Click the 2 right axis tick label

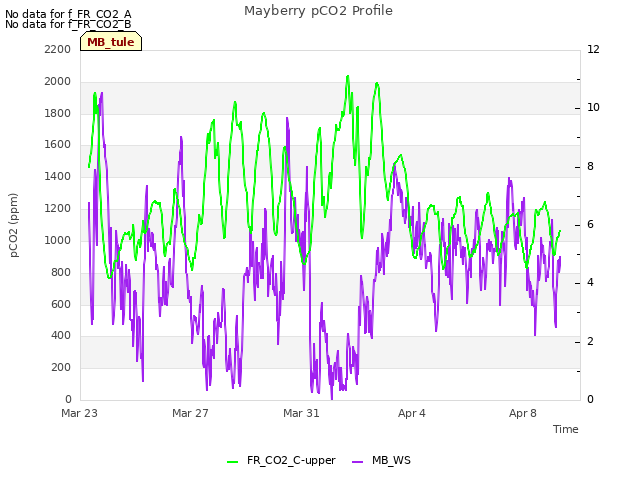(590, 341)
